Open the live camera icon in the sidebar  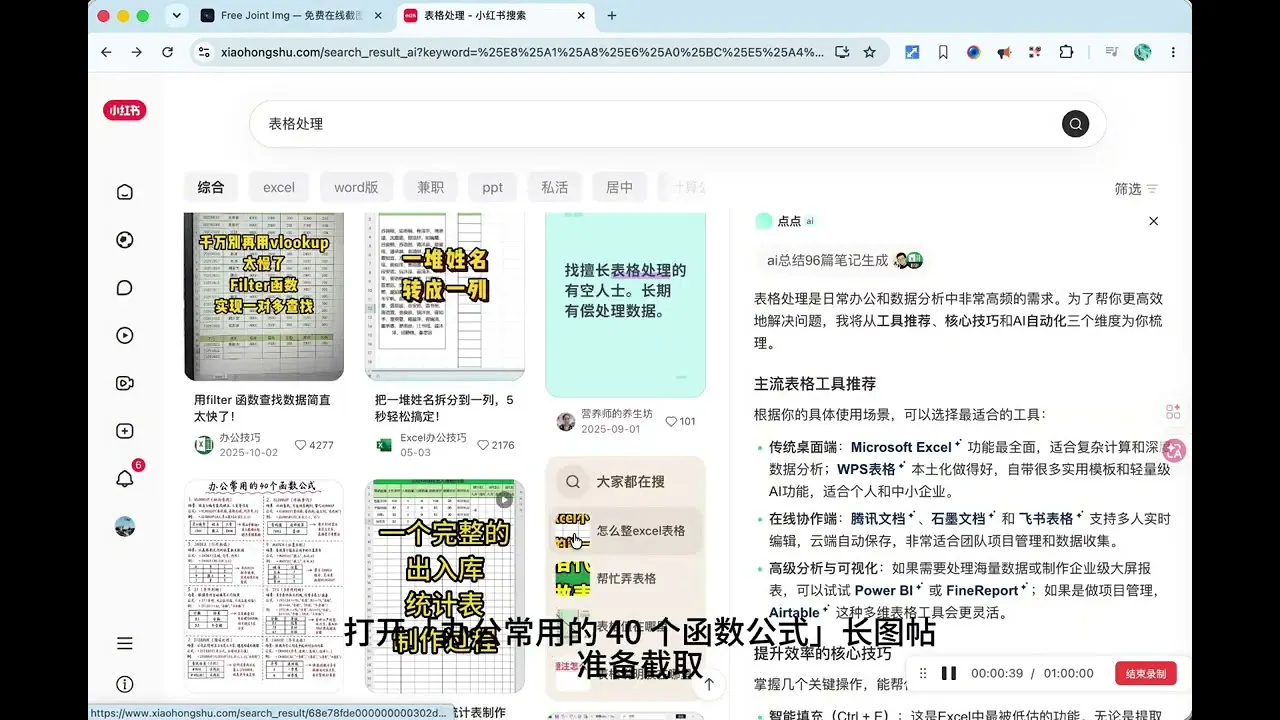click(x=125, y=383)
